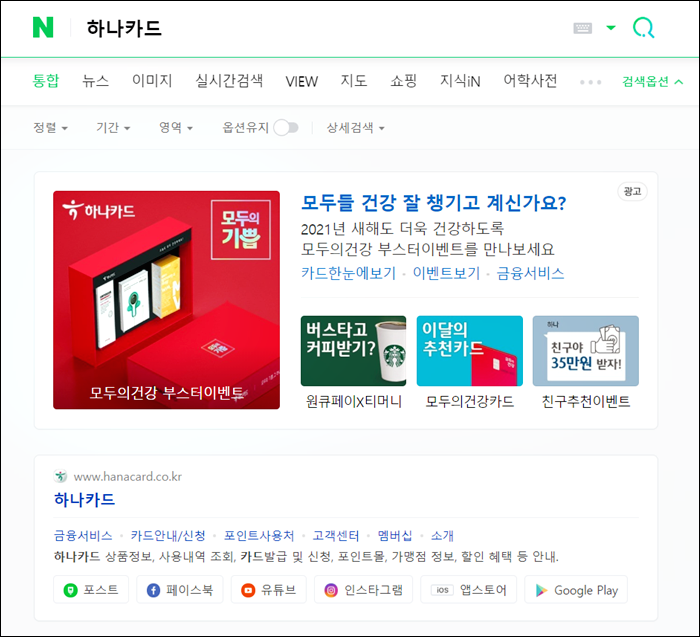Open the 영역 dropdown
This screenshot has width=700, height=637.
[176, 128]
